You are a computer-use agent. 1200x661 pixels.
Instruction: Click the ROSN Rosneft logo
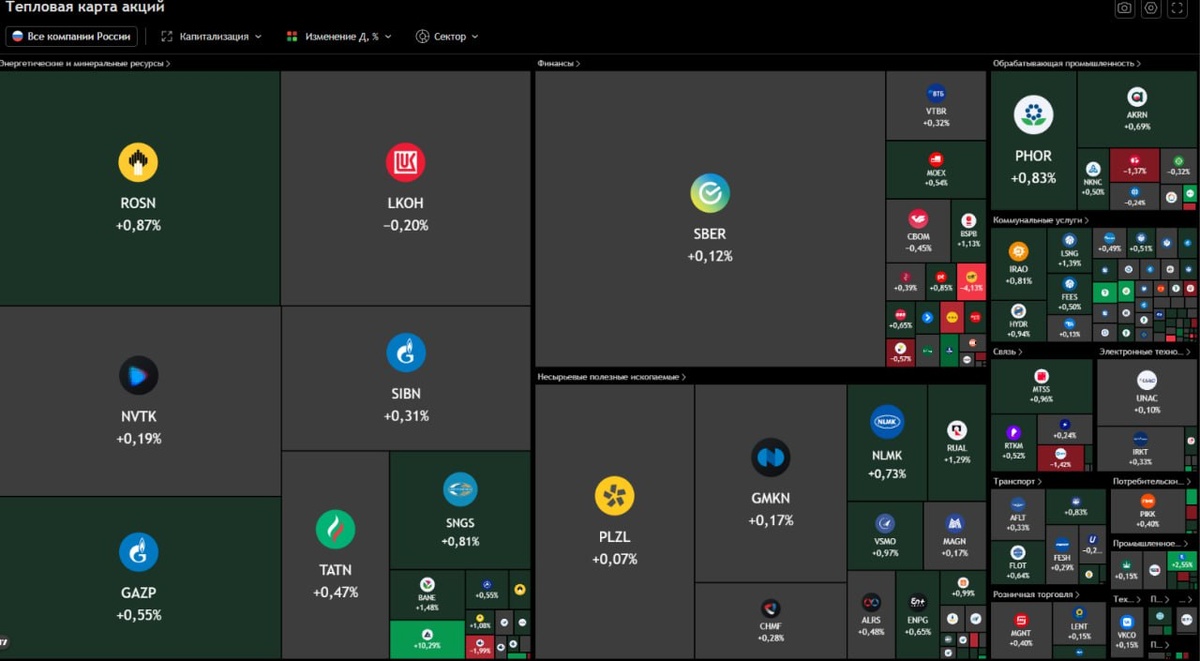[x=138, y=162]
